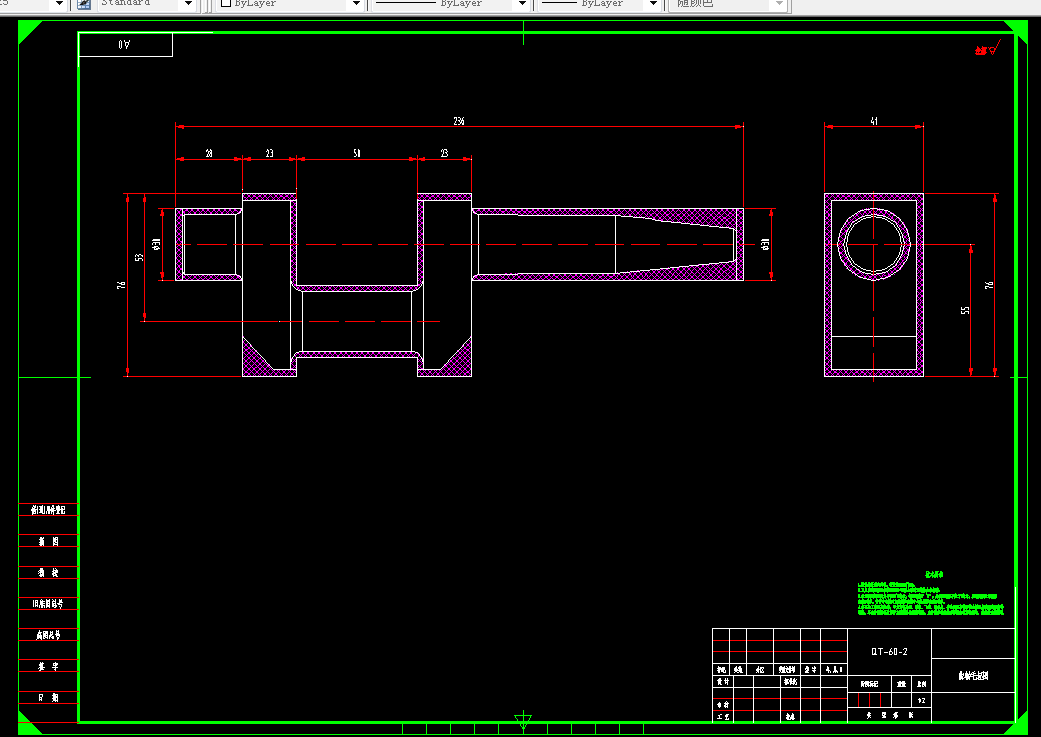
Task: Click the QT-60-2 material text in title block
Action: 889,651
